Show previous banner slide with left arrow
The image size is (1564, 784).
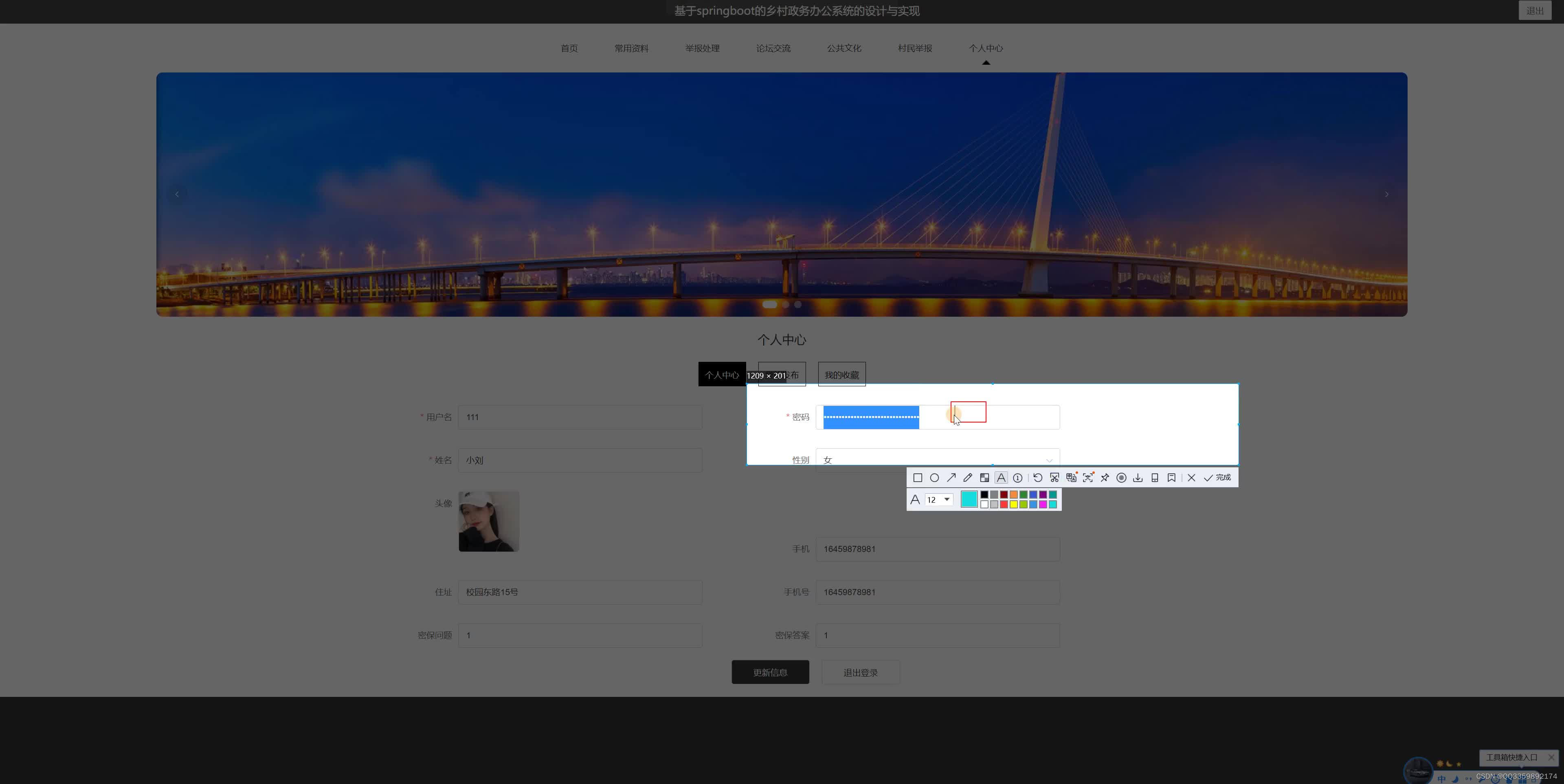coord(177,194)
